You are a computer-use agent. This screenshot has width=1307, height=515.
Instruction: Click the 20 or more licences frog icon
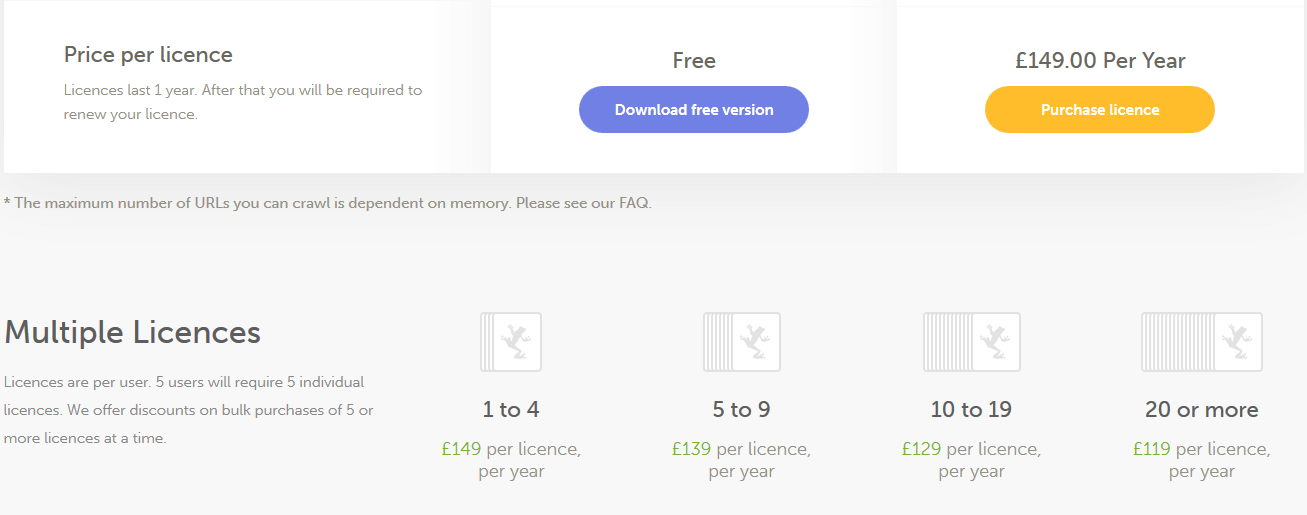point(1201,342)
